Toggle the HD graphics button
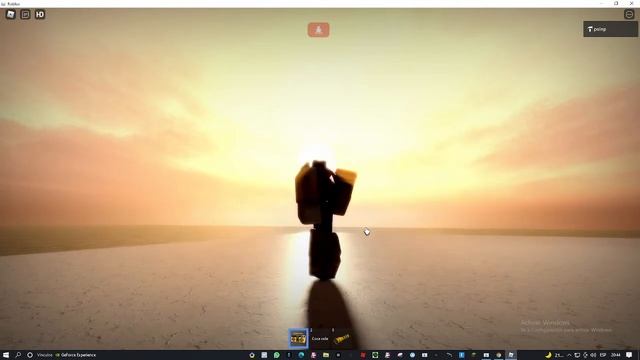The height and width of the screenshot is (360, 640). [x=40, y=15]
